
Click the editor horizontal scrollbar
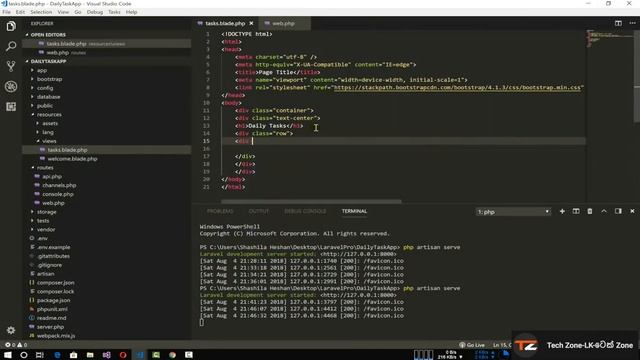click(311, 201)
